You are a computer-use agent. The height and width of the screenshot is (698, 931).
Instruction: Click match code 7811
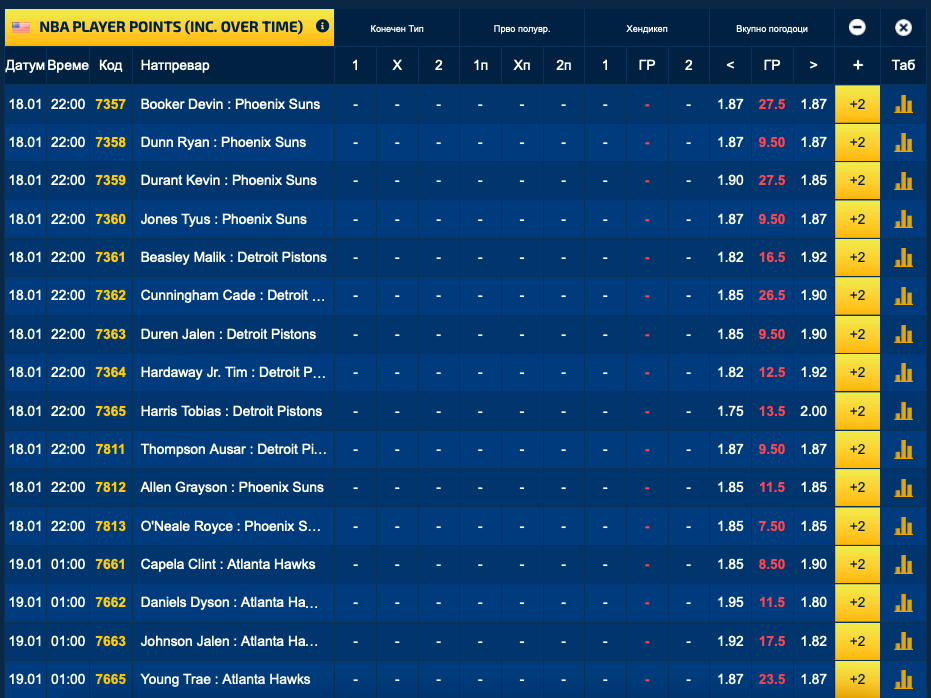[110, 449]
